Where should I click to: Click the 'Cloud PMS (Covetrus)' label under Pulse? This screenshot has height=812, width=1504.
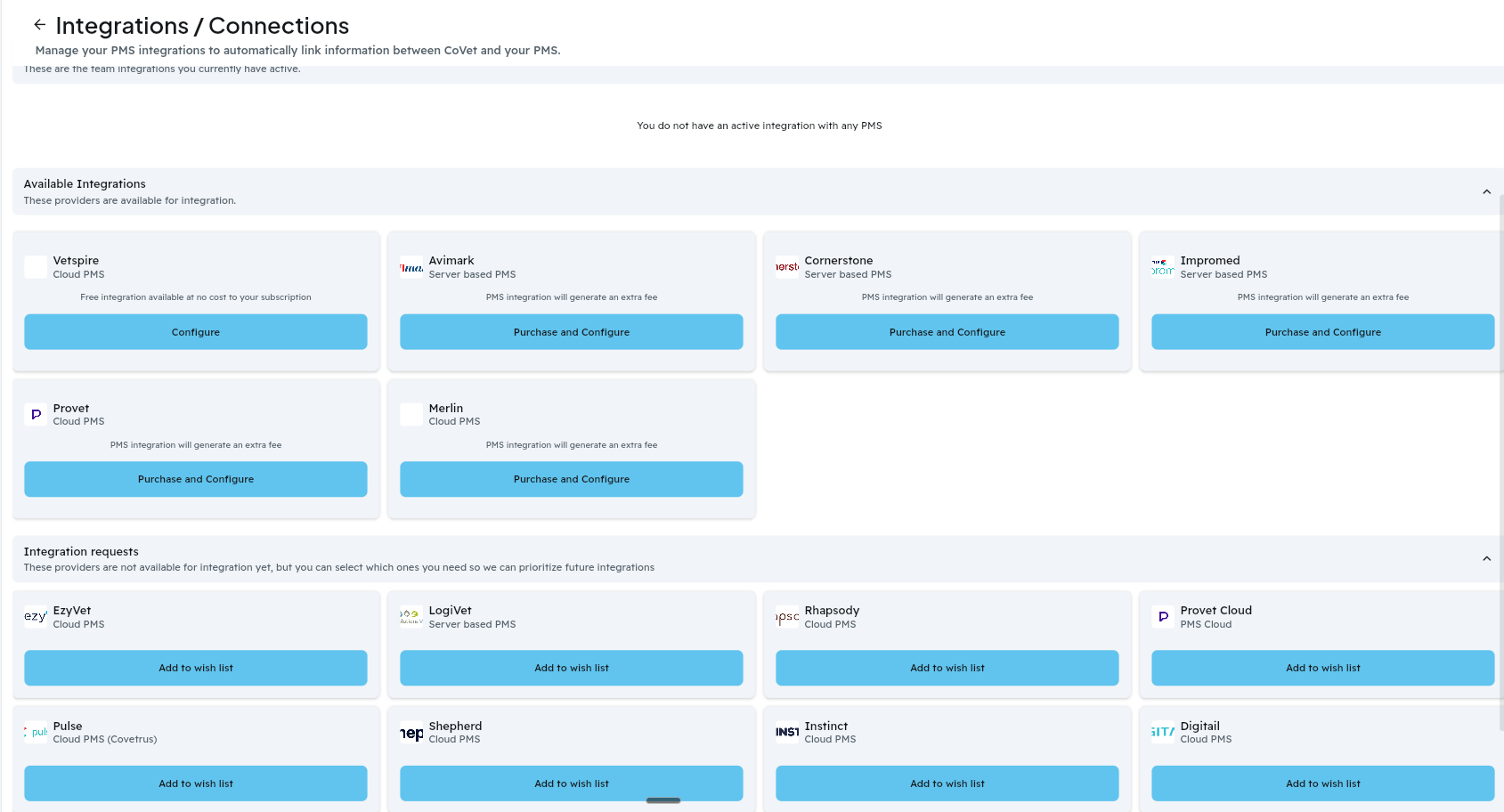coord(105,739)
